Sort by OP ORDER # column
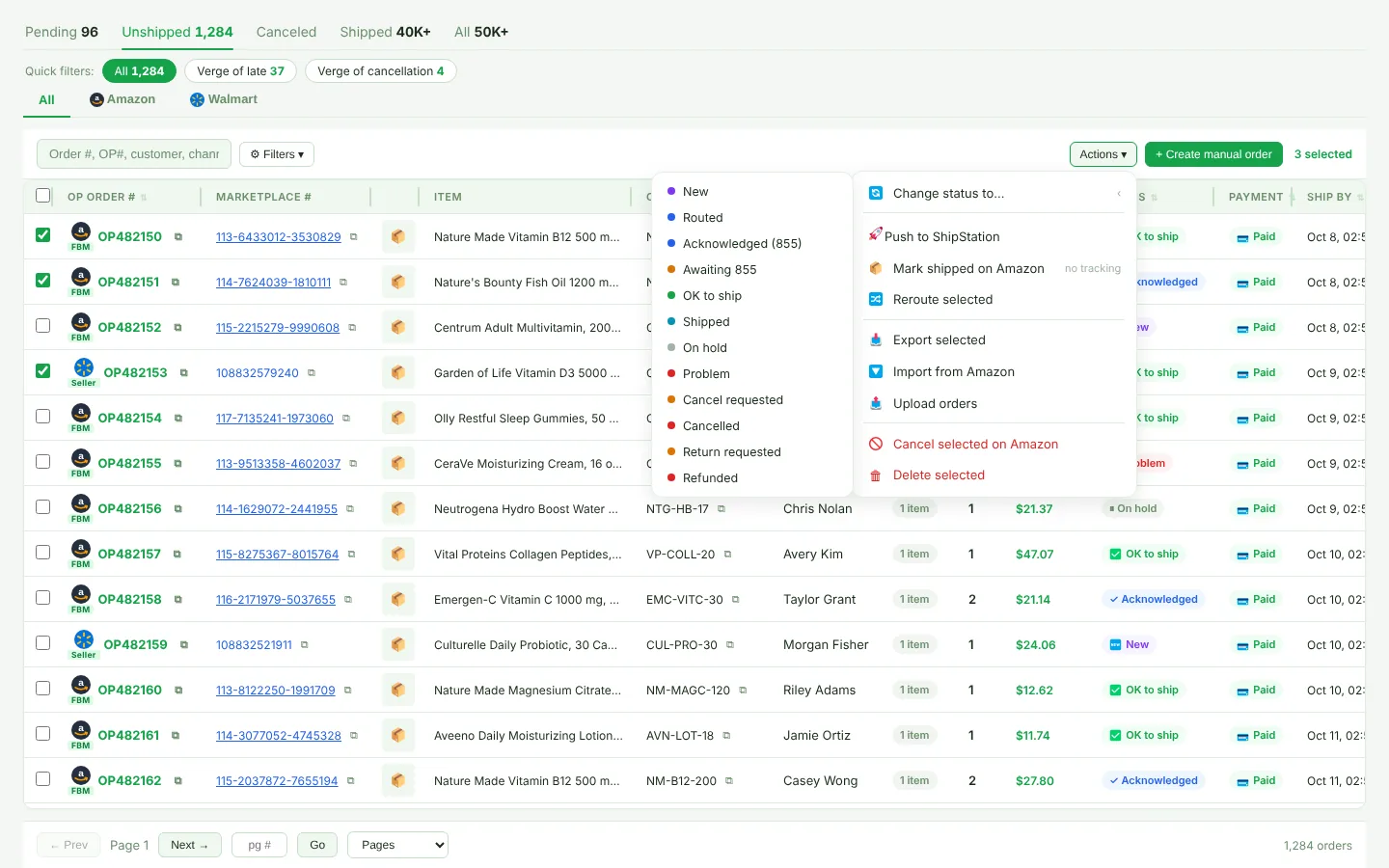The image size is (1389, 868). coord(107,197)
